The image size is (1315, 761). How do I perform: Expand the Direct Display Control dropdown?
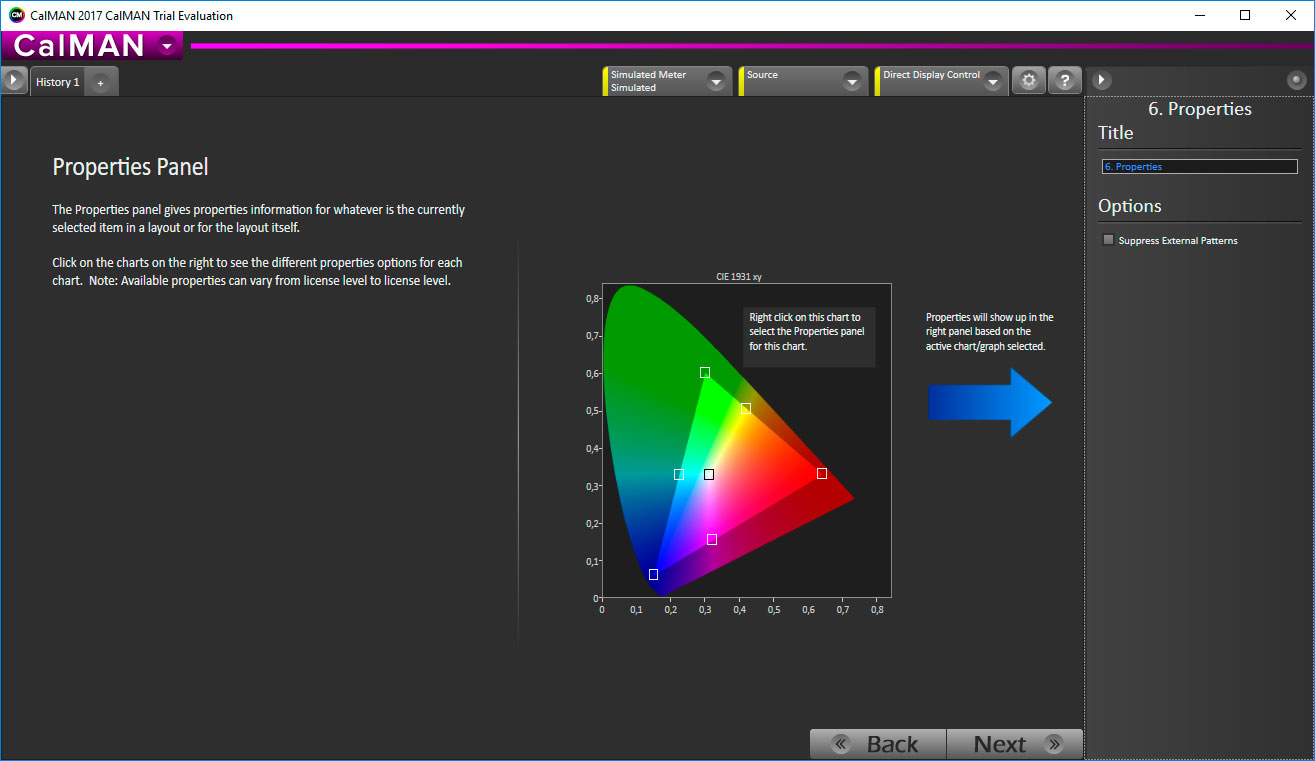(992, 82)
